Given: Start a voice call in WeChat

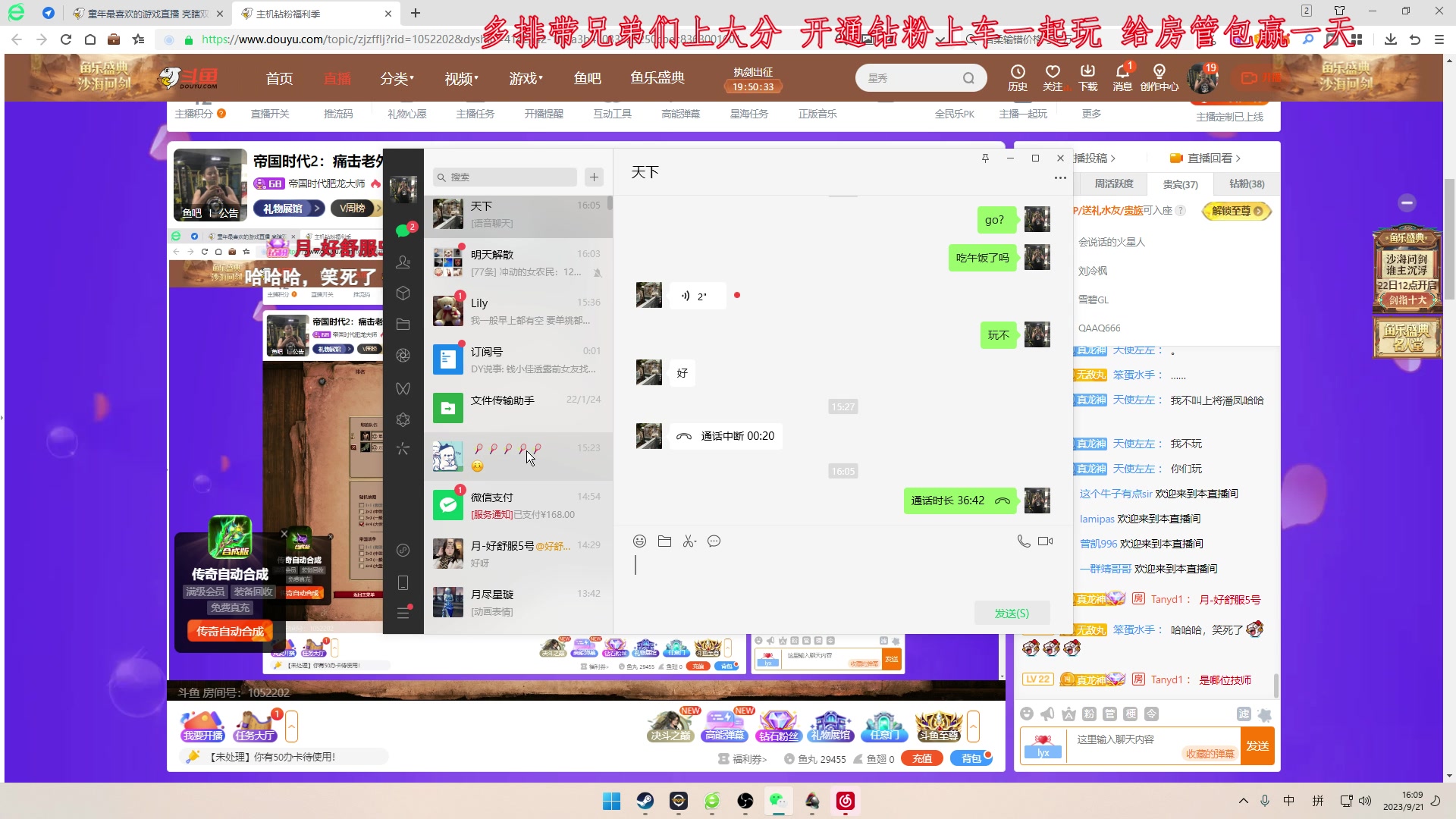Looking at the screenshot, I should point(1023,541).
